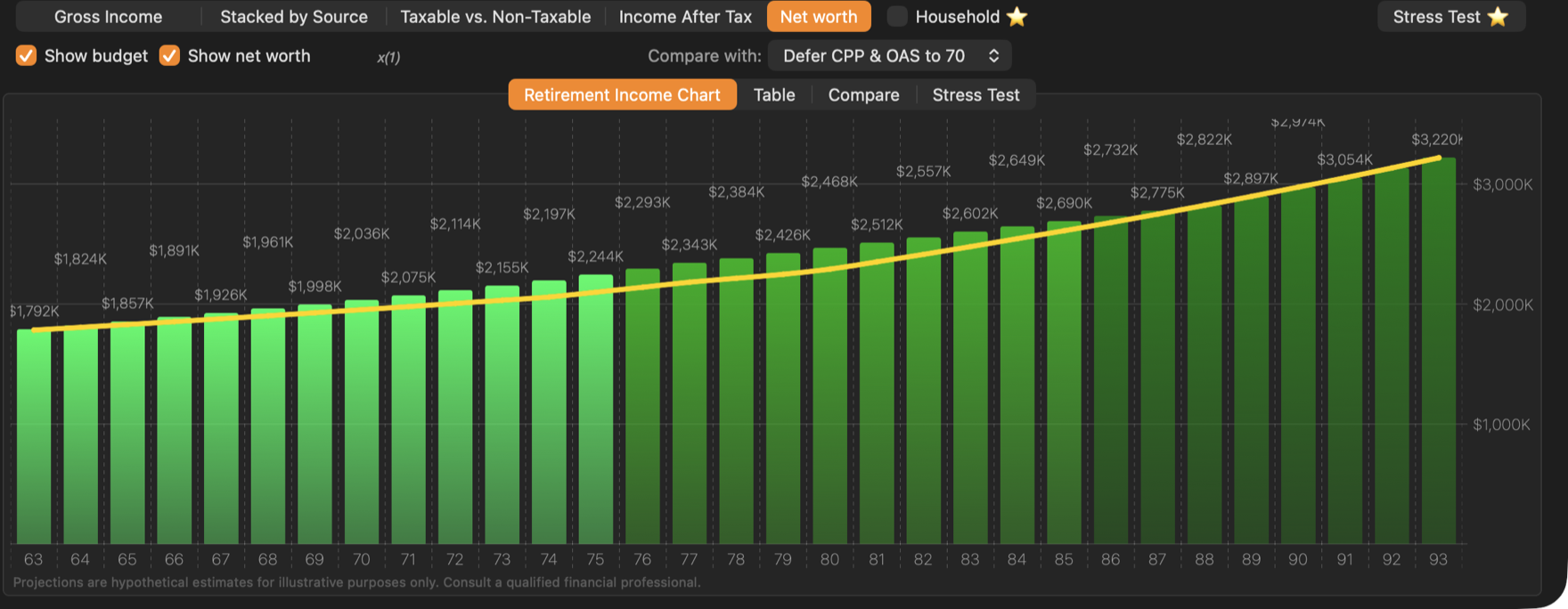Open the Taxable vs. Non-Taxable view
Image resolution: width=1568 pixels, height=609 pixels.
(x=495, y=17)
